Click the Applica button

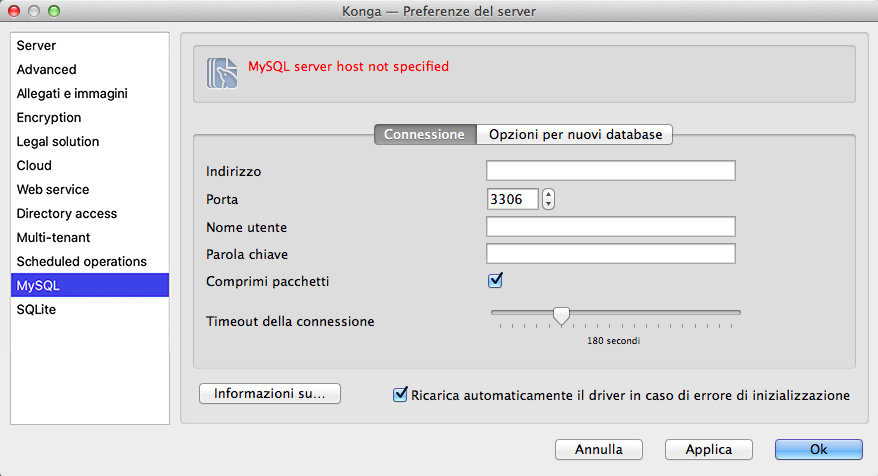click(x=708, y=449)
